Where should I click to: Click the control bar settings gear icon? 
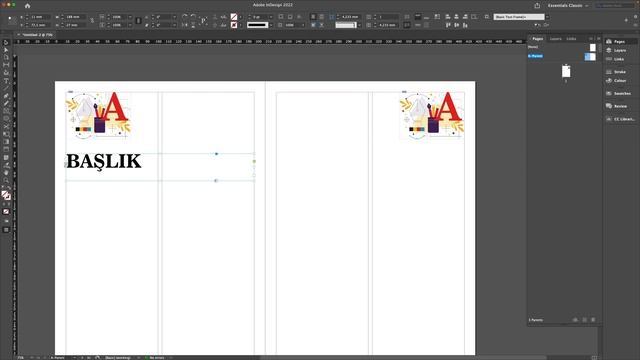(x=636, y=17)
